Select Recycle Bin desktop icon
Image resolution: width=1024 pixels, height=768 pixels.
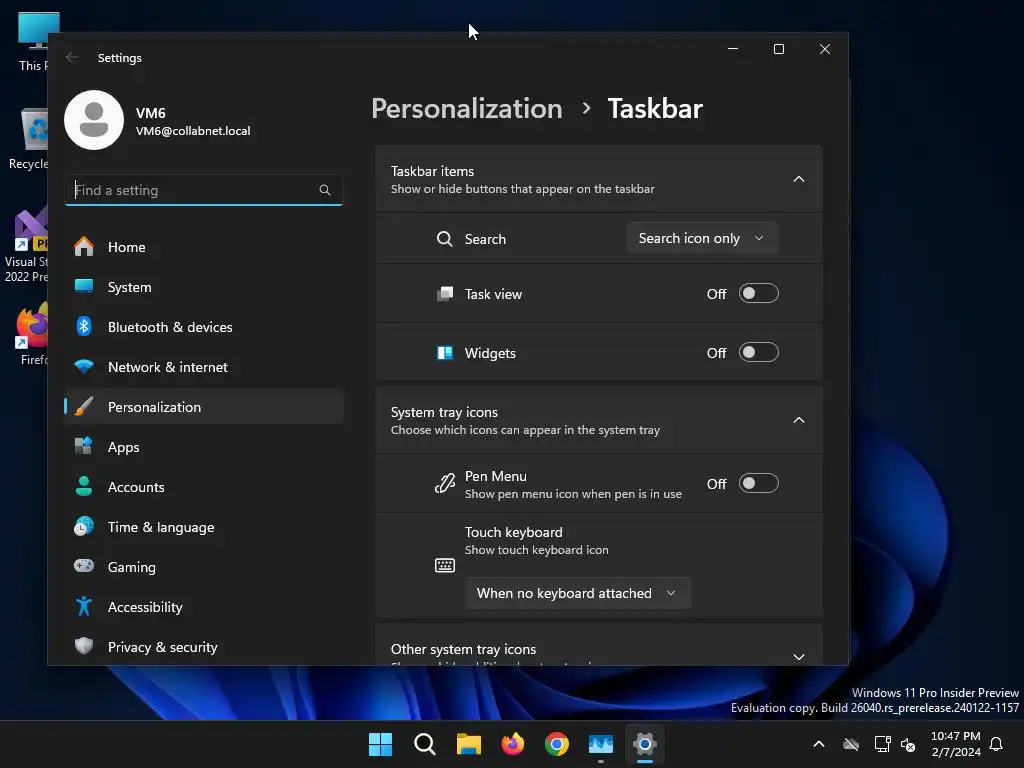[x=27, y=138]
